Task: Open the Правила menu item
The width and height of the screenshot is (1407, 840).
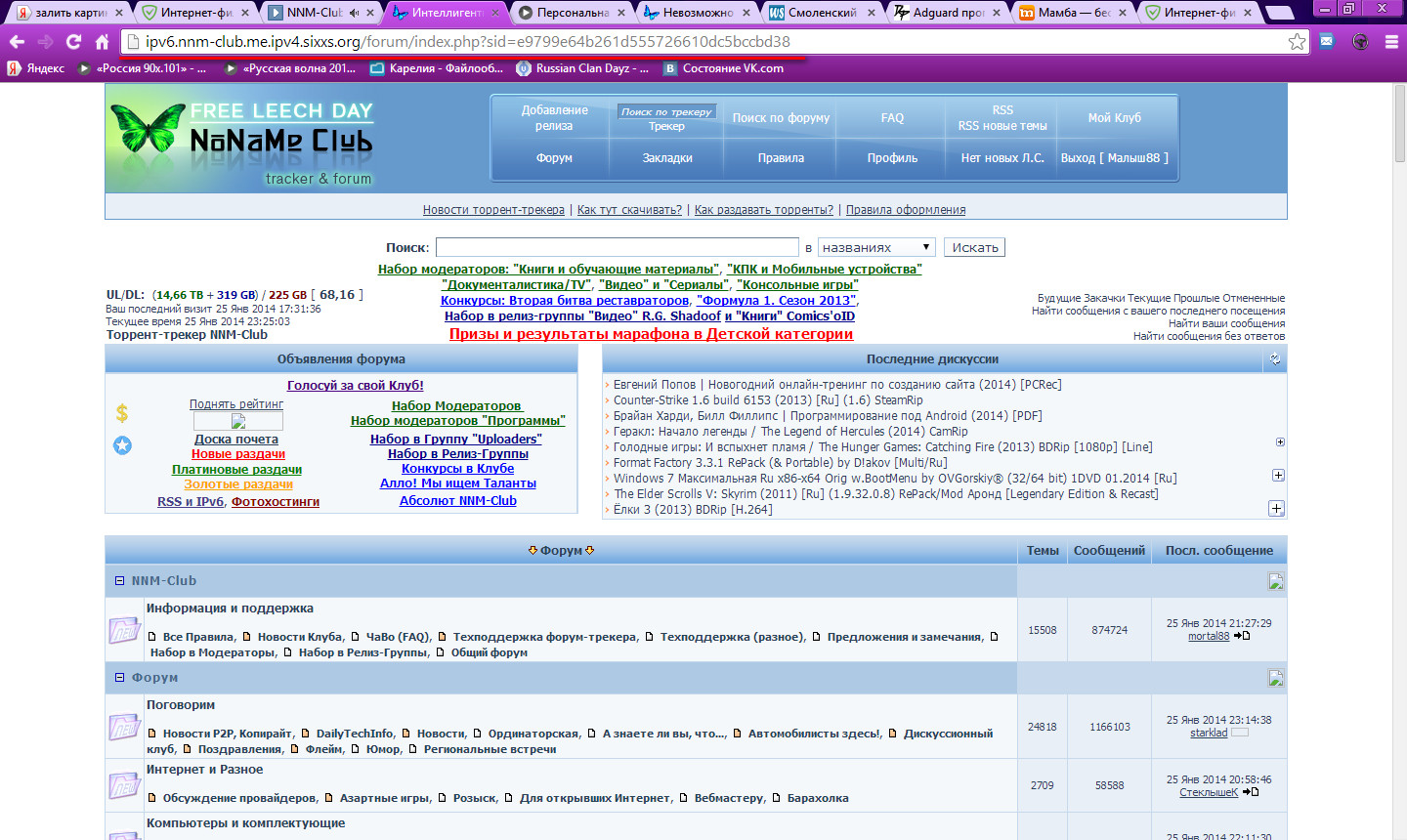Action: tap(781, 158)
